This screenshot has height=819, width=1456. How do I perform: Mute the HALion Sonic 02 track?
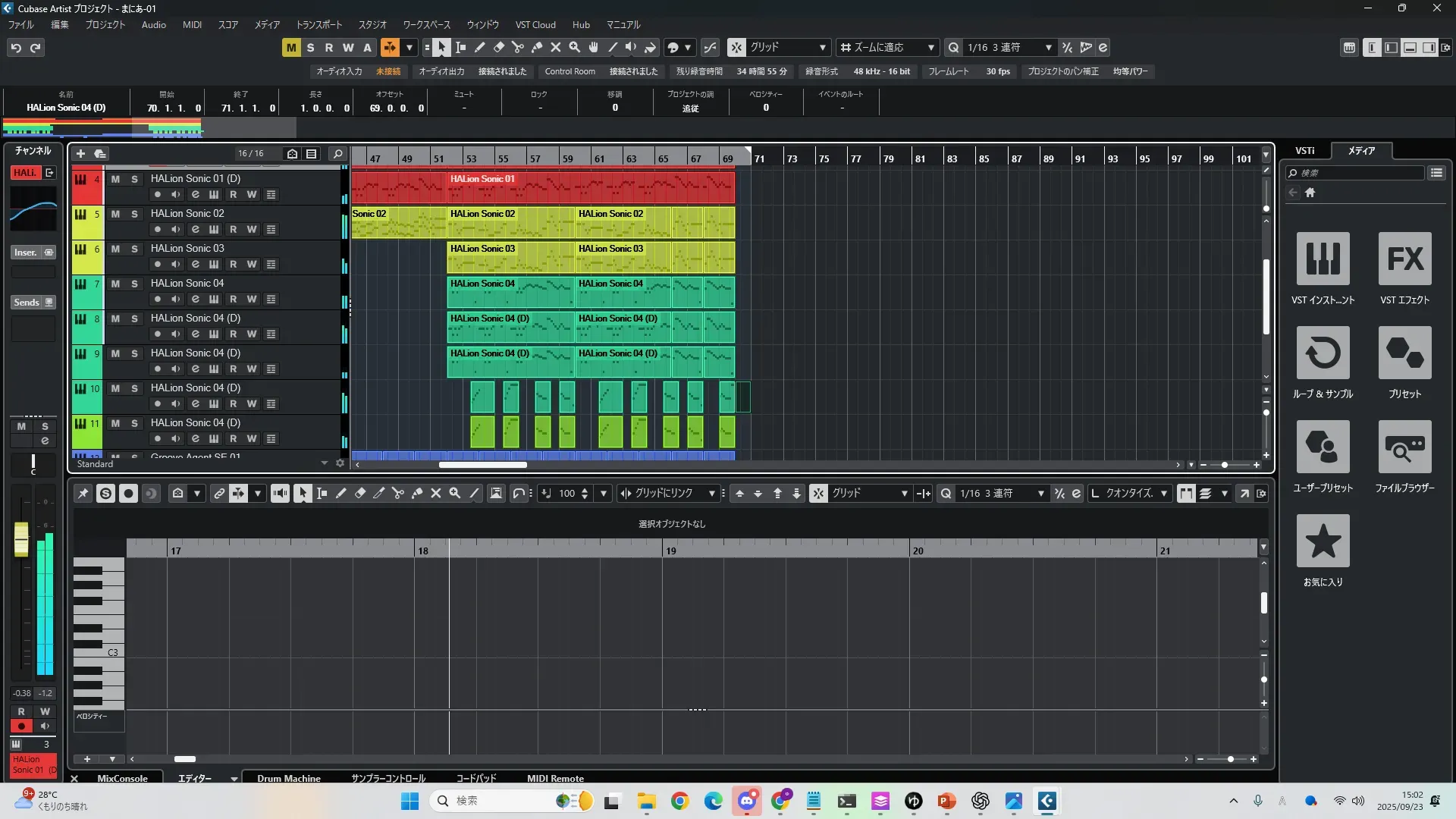(x=115, y=214)
